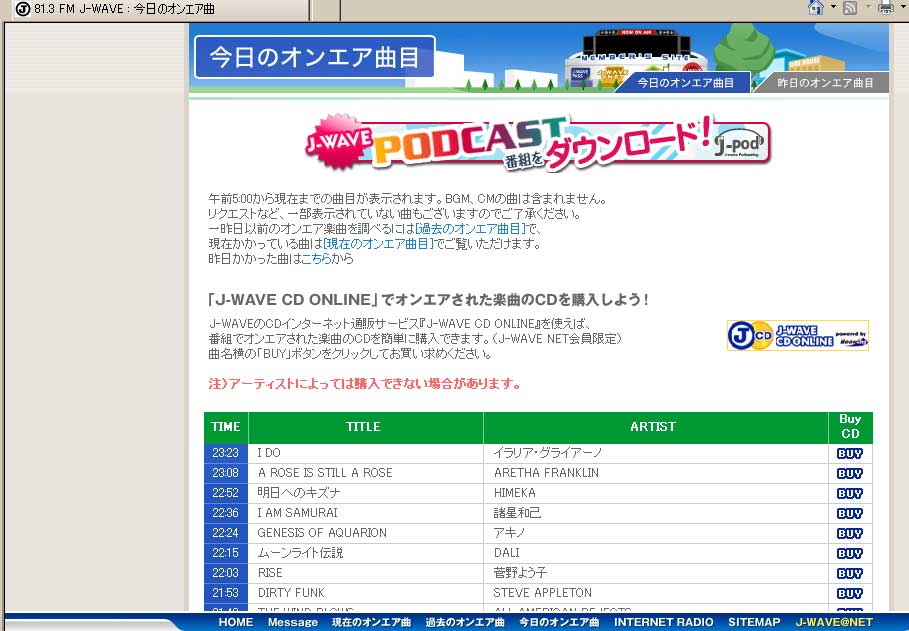Click BUY icon for I AM SAMURAI
The width and height of the screenshot is (909, 631).
coord(849,513)
